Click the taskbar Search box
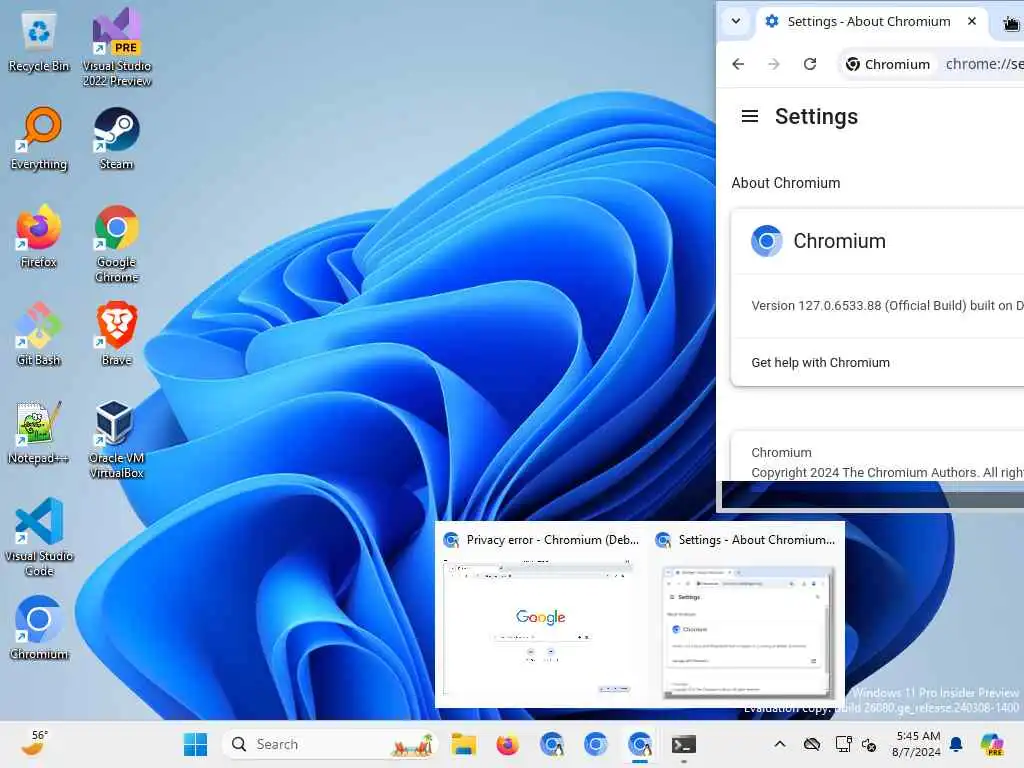 [x=330, y=744]
